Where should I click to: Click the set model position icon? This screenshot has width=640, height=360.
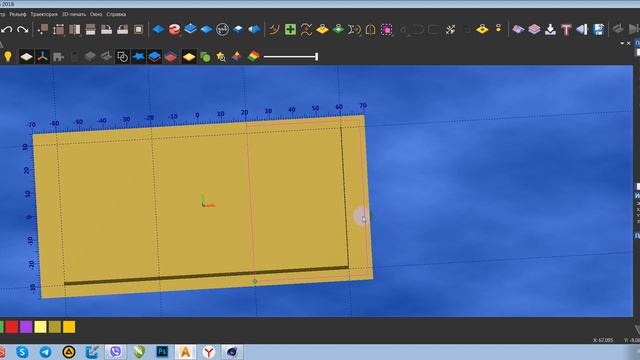click(x=42, y=29)
